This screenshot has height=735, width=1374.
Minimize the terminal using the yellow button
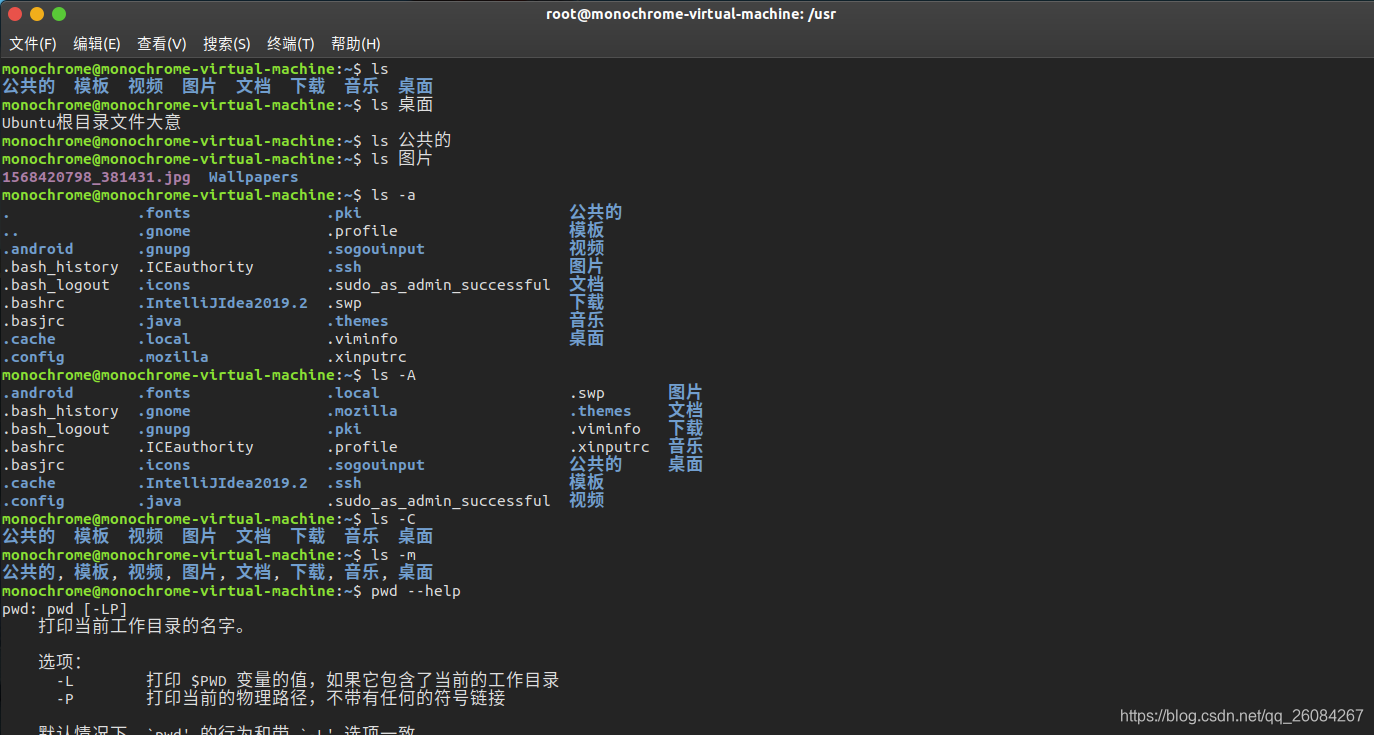(37, 14)
